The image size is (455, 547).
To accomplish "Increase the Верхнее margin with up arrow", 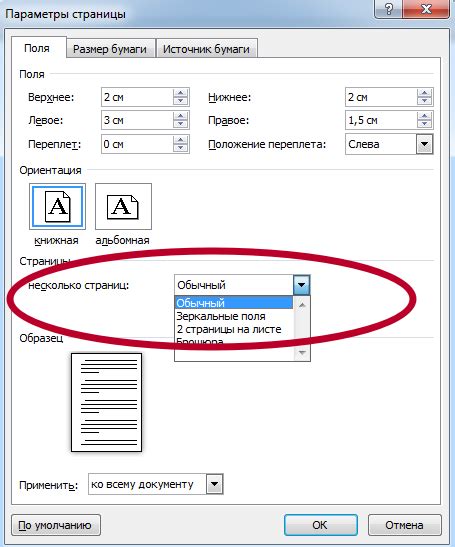I will (x=180, y=93).
